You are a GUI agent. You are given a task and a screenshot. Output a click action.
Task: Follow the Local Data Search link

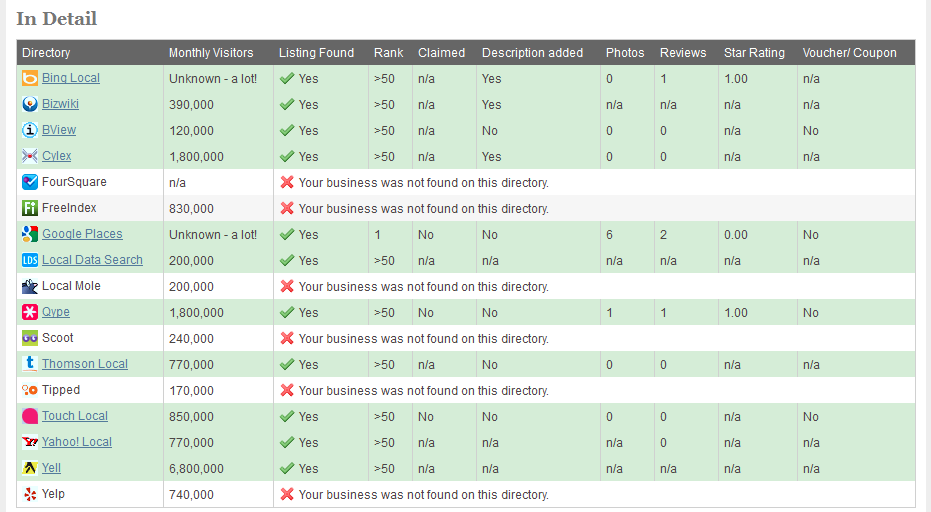coord(92,260)
